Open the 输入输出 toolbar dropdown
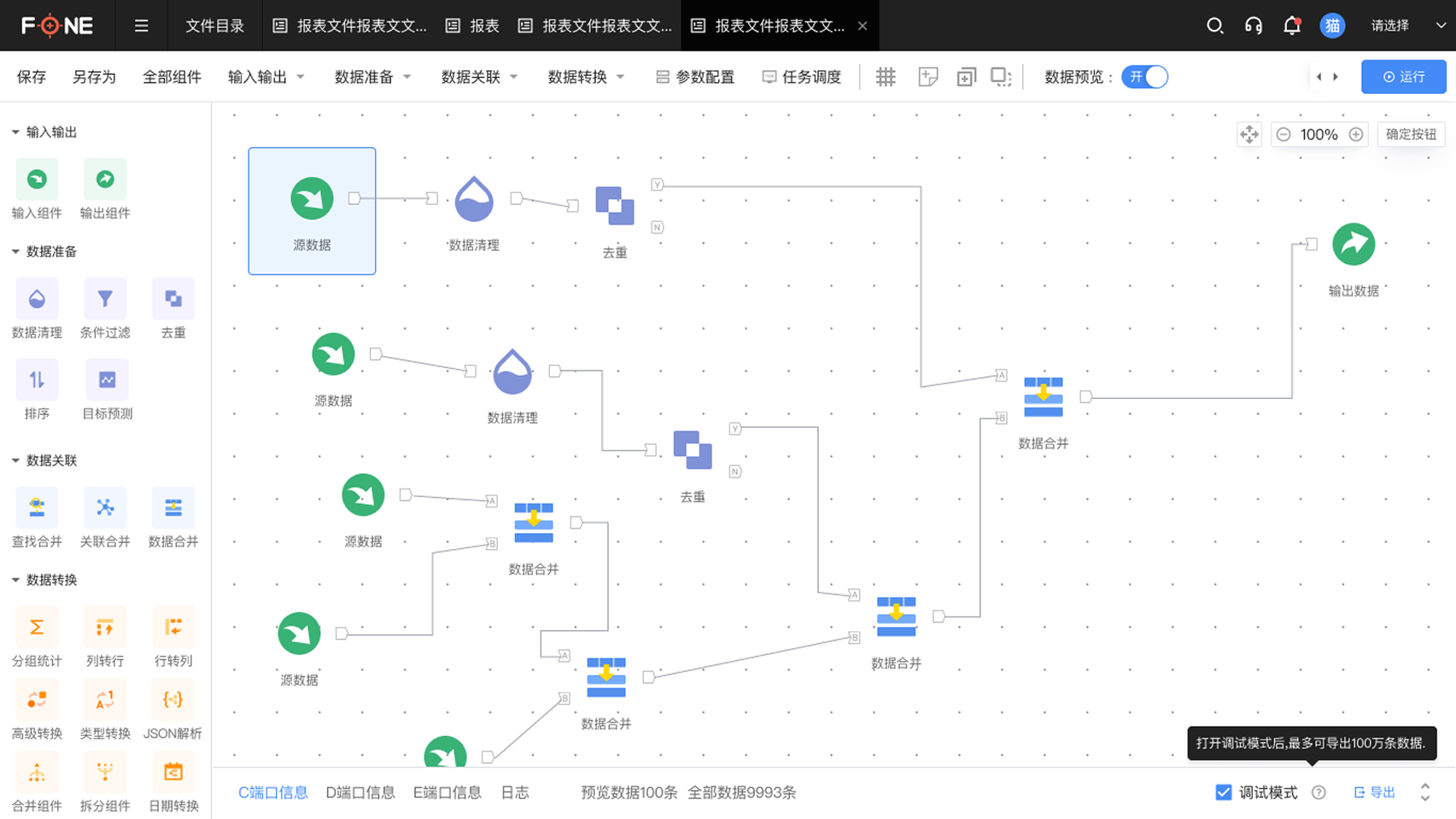The height and width of the screenshot is (819, 1456). pos(266,77)
